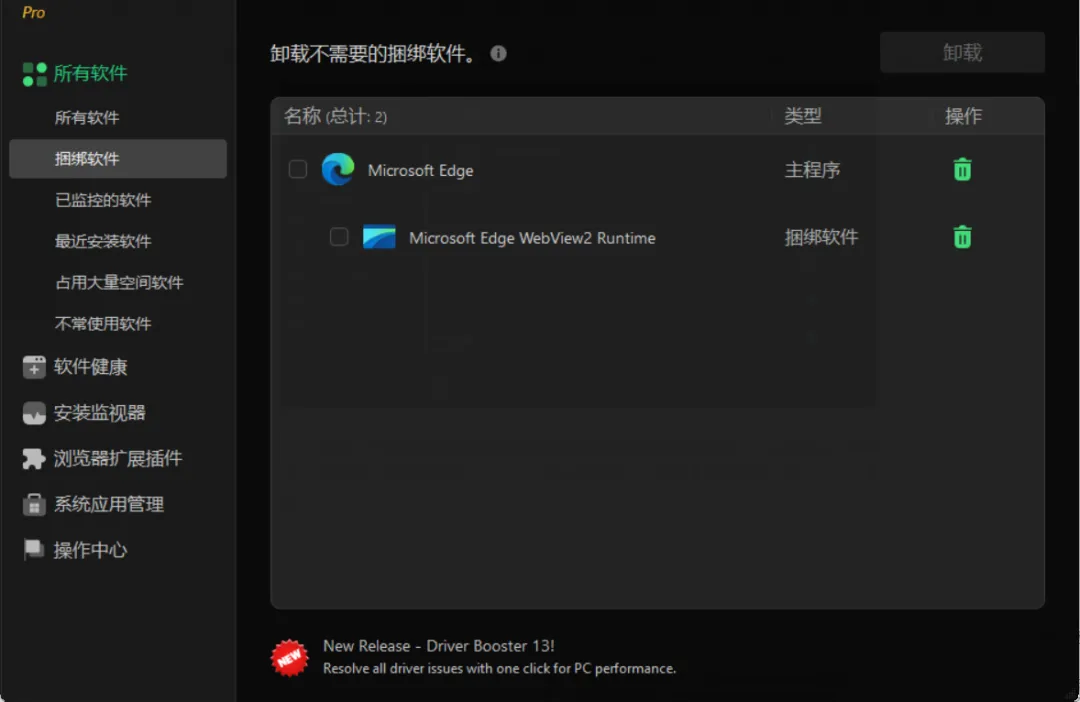Click the Microsoft Edge WebView2 Runtime name
This screenshot has width=1080, height=702.
point(532,238)
